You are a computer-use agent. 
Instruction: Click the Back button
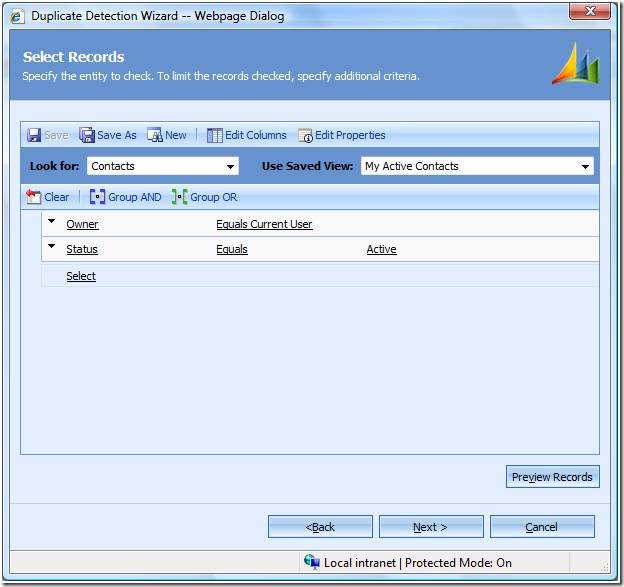[320, 527]
